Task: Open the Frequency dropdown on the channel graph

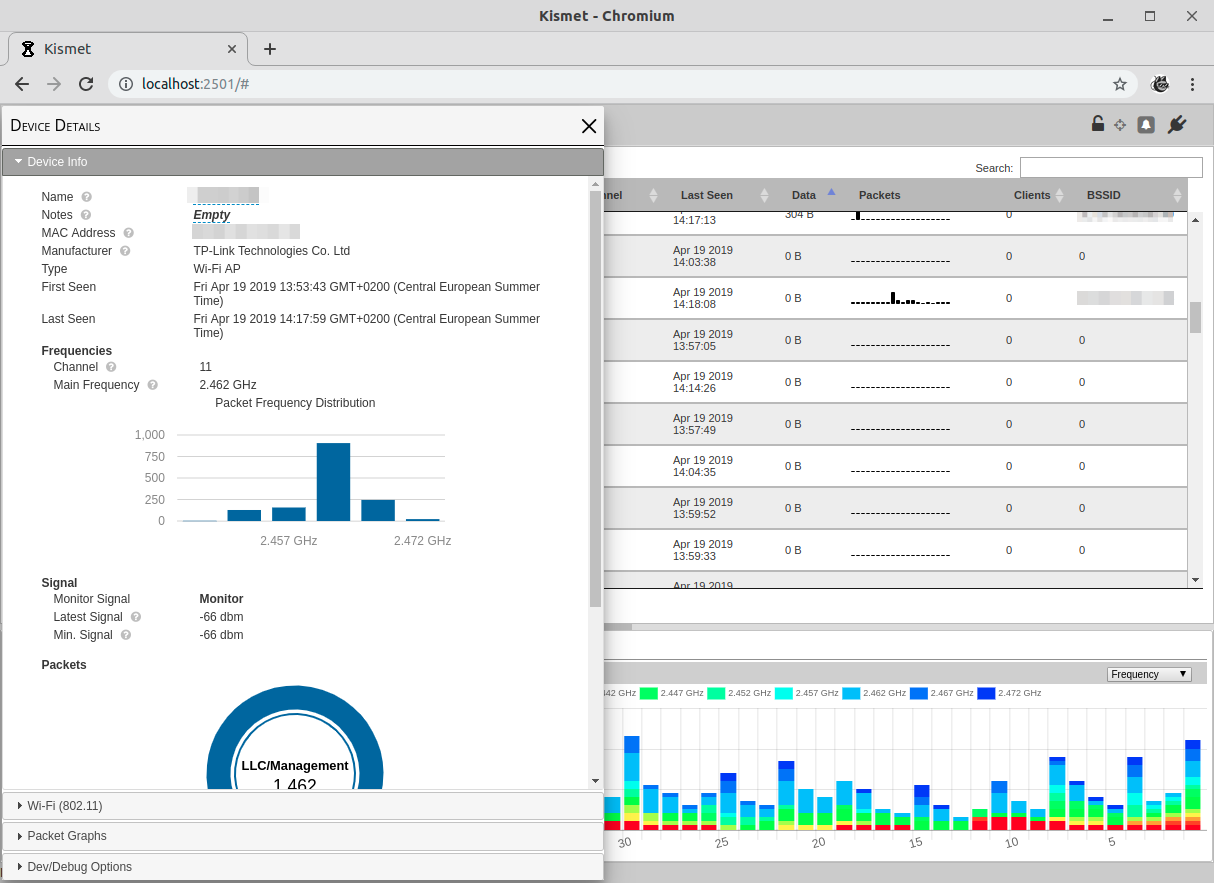Action: coord(1148,674)
